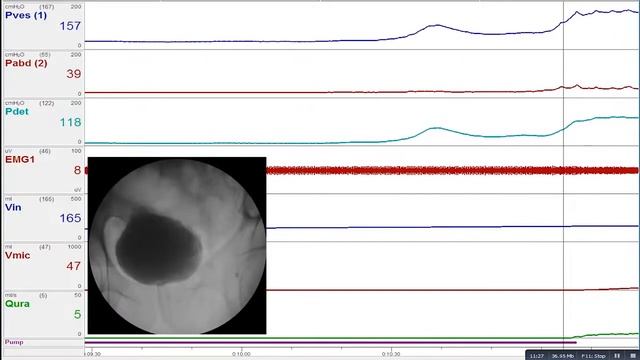This screenshot has width=640, height=360.
Task: Select the EMG1 channel label
Action: click(x=20, y=160)
